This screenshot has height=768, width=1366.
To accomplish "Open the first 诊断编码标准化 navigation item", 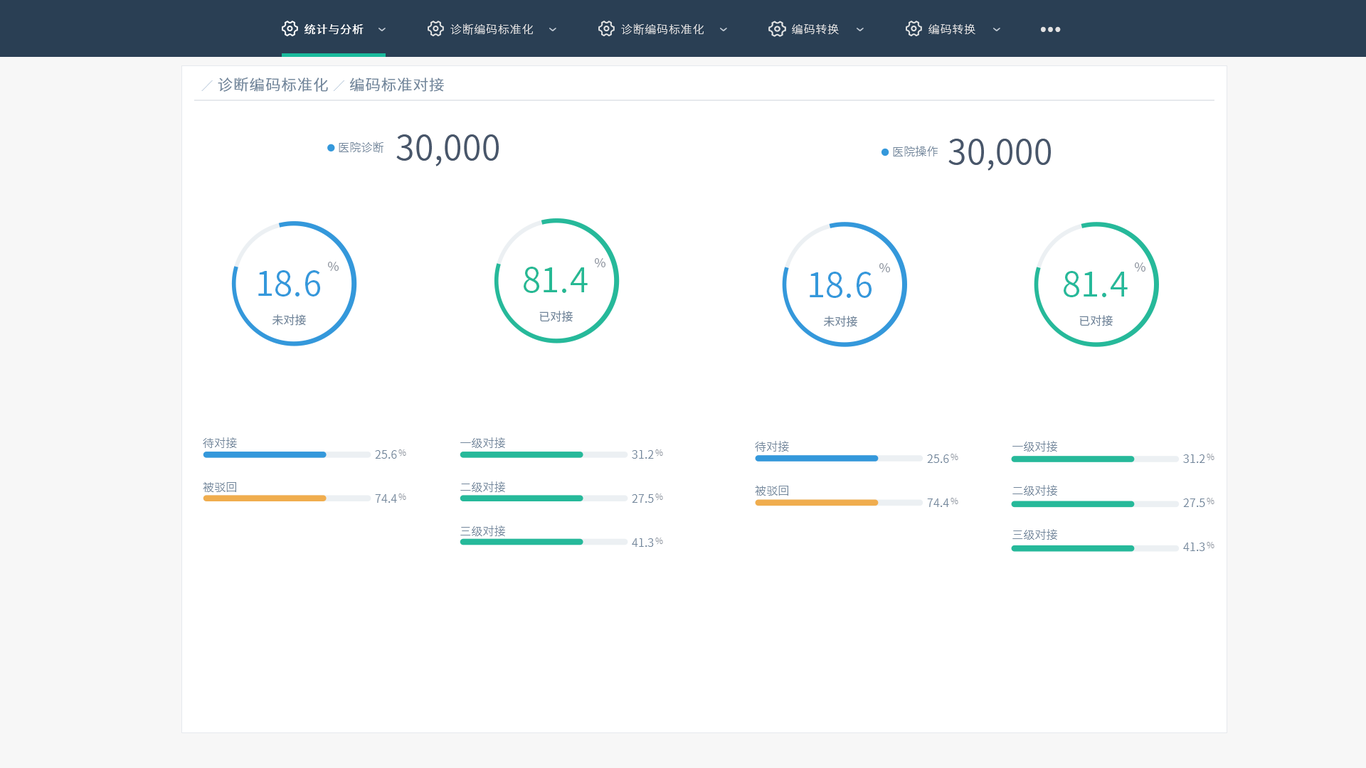I will 492,29.
